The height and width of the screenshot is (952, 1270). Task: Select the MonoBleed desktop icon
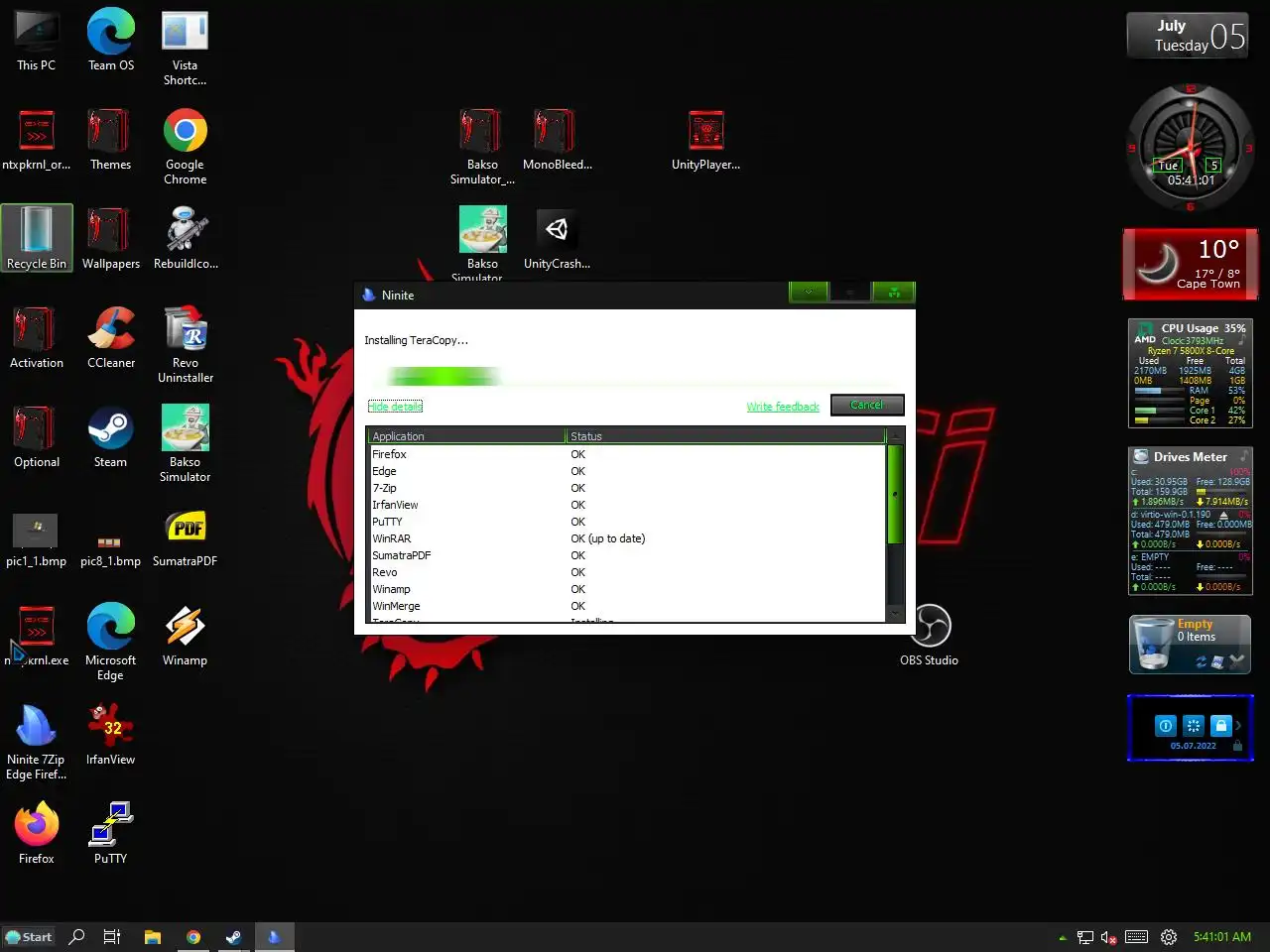pos(557,140)
